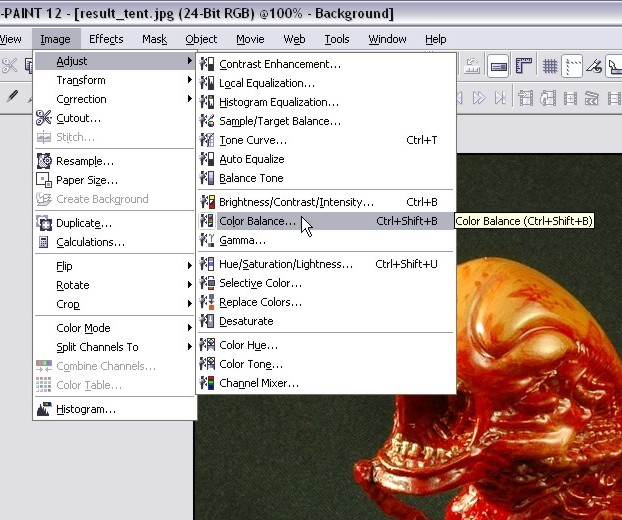The height and width of the screenshot is (520, 622).
Task: Expand the Color Mode submenu
Action: (115, 328)
